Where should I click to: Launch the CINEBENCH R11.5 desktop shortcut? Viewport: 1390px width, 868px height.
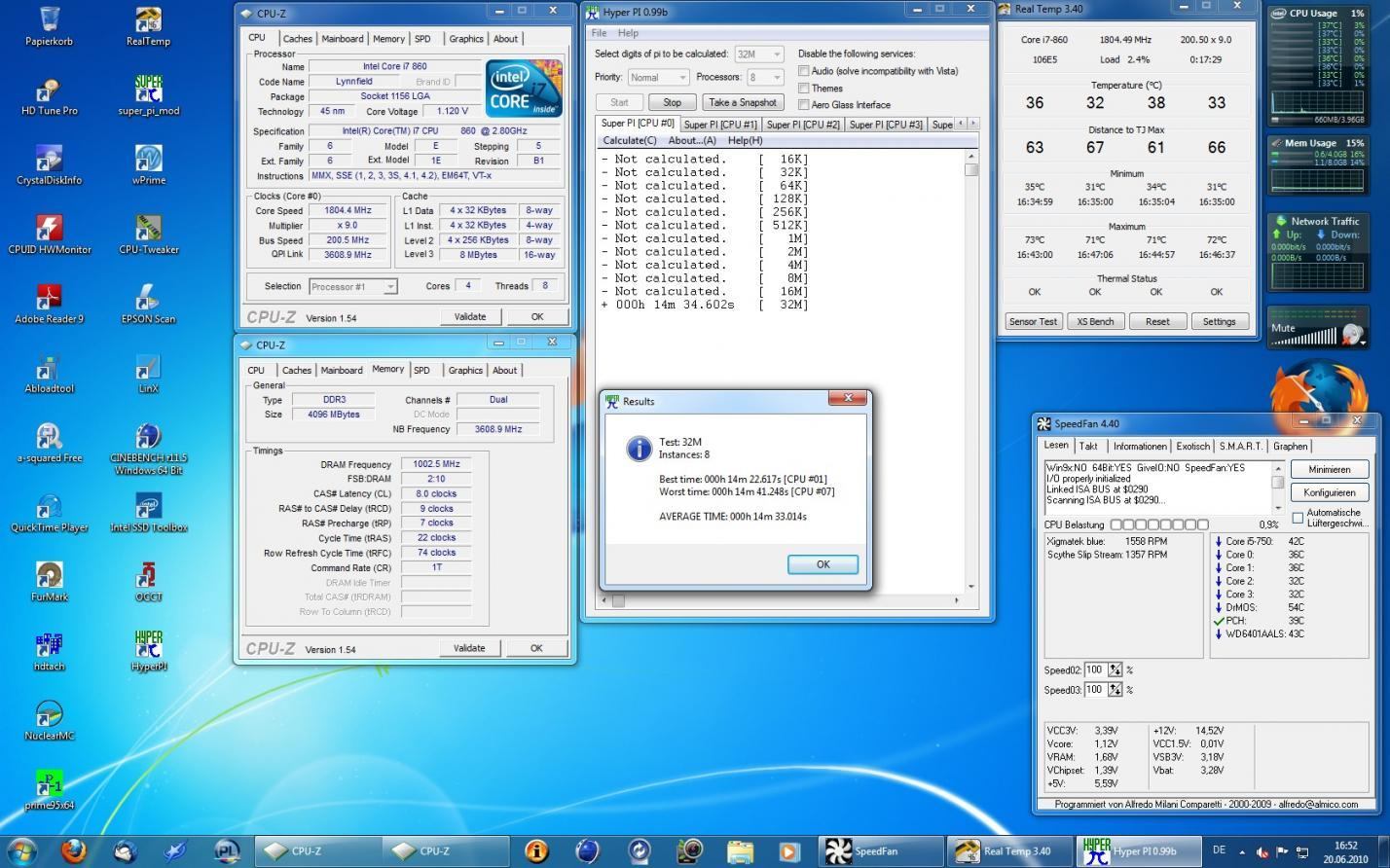(x=148, y=448)
